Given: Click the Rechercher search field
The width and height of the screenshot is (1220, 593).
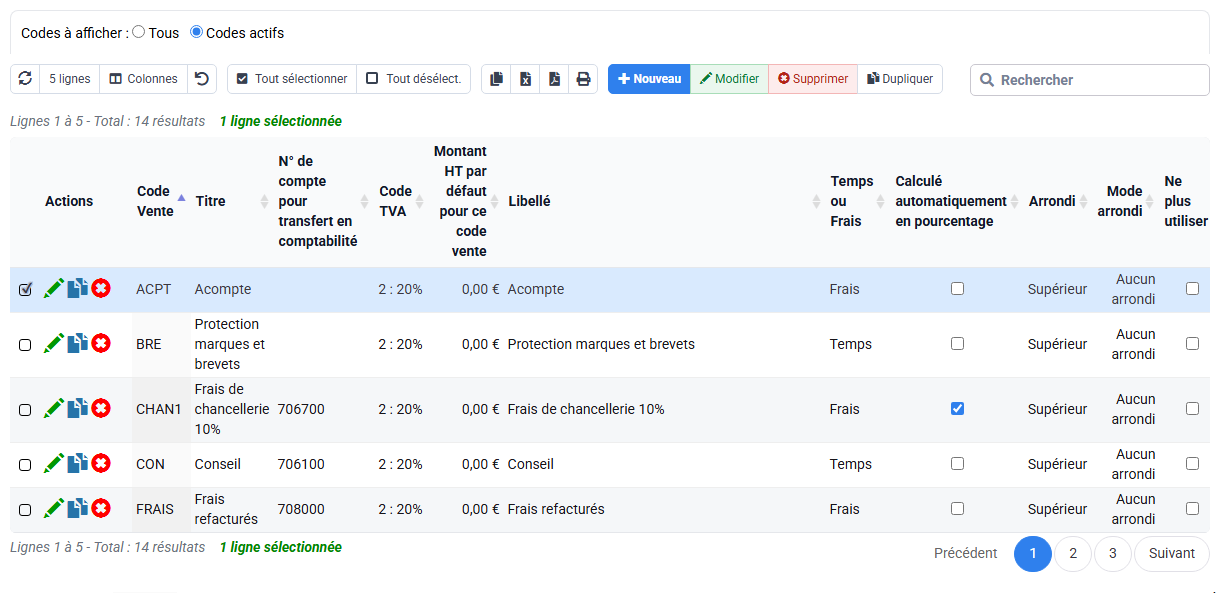Looking at the screenshot, I should pyautogui.click(x=1090, y=80).
